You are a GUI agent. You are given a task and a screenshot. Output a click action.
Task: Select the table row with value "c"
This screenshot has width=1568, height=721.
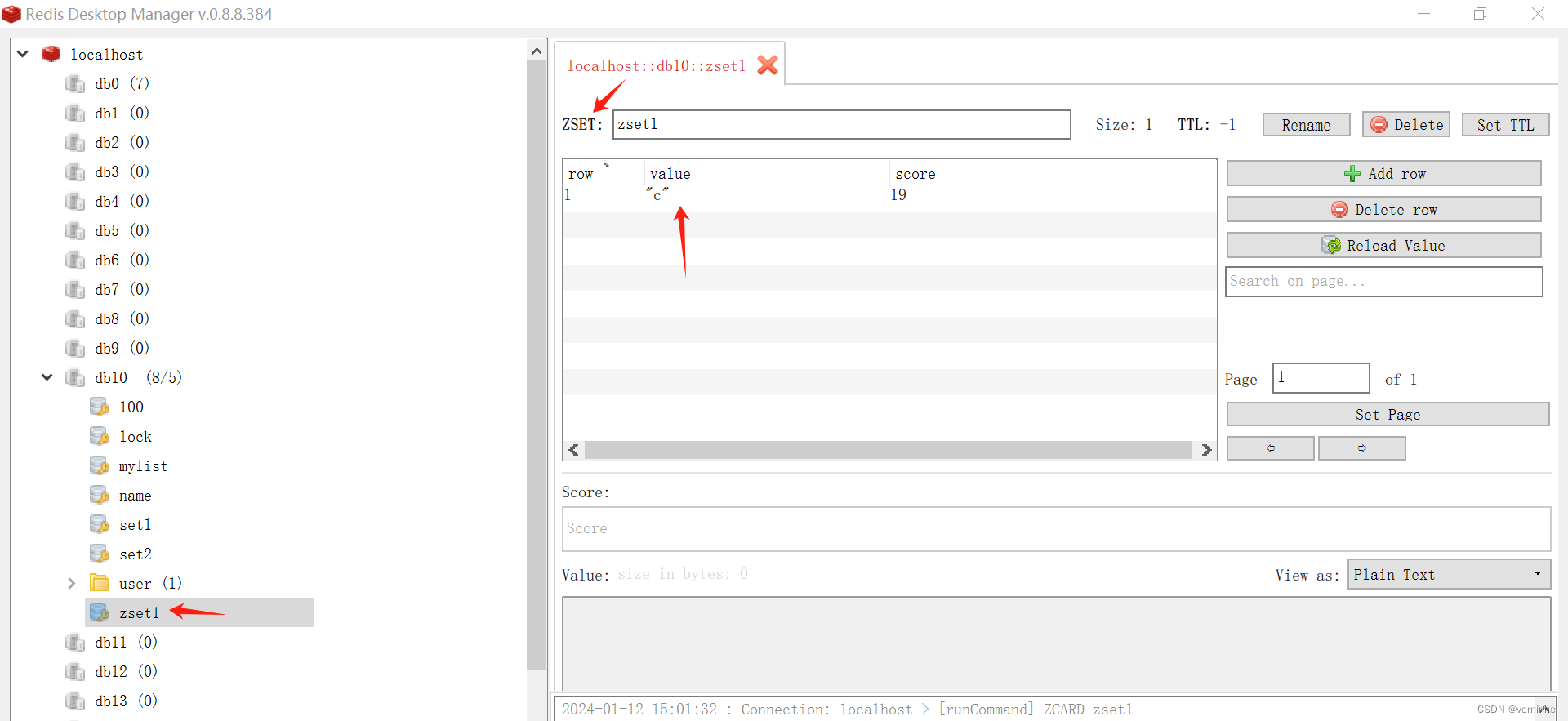(x=889, y=195)
